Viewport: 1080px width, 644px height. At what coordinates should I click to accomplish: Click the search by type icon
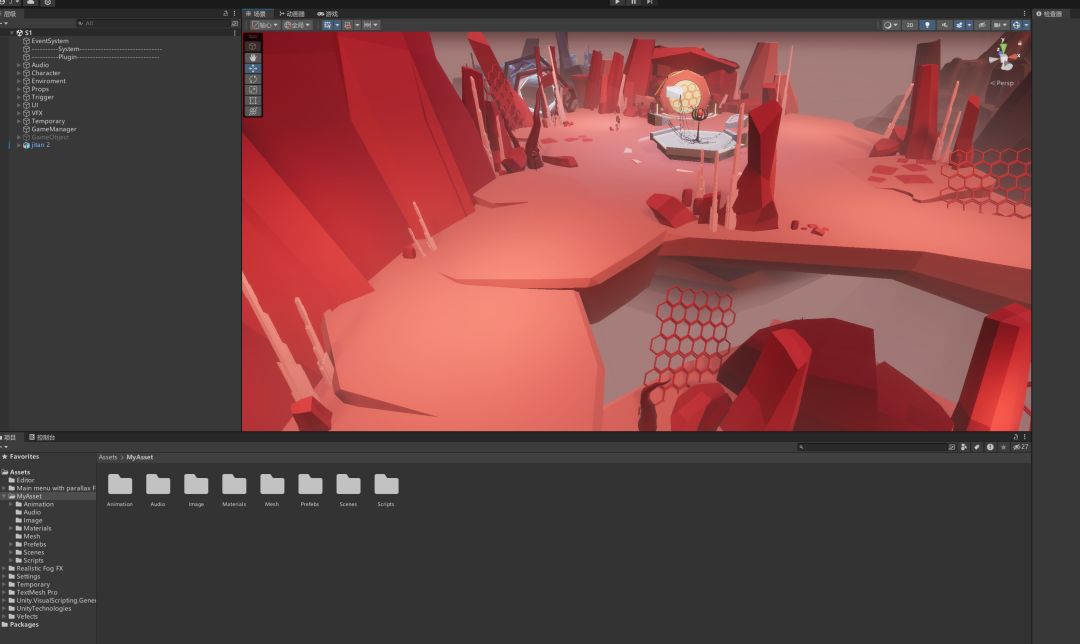[964, 447]
